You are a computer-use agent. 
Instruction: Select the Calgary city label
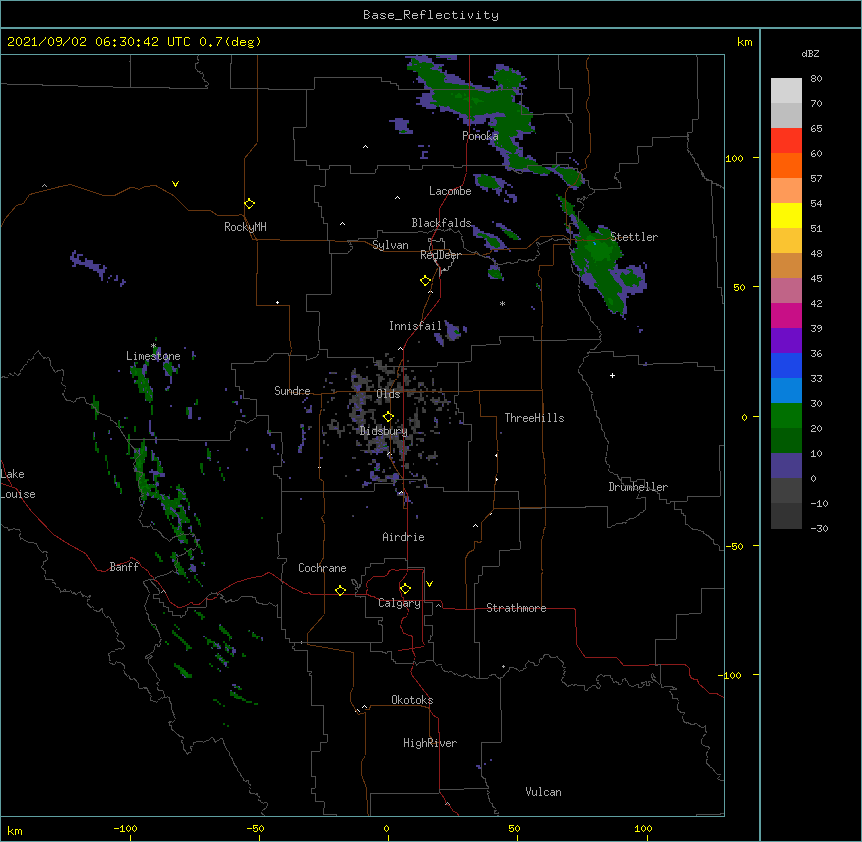pyautogui.click(x=399, y=603)
